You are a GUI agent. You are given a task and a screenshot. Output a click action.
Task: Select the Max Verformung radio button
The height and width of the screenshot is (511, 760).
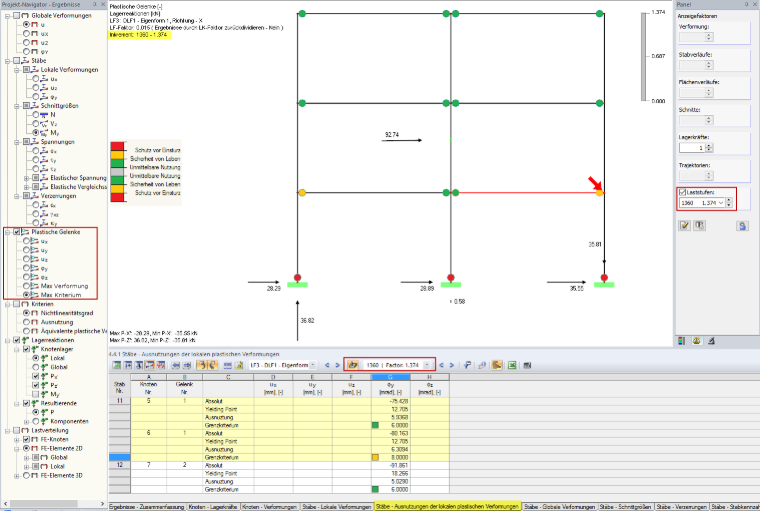coord(27,286)
